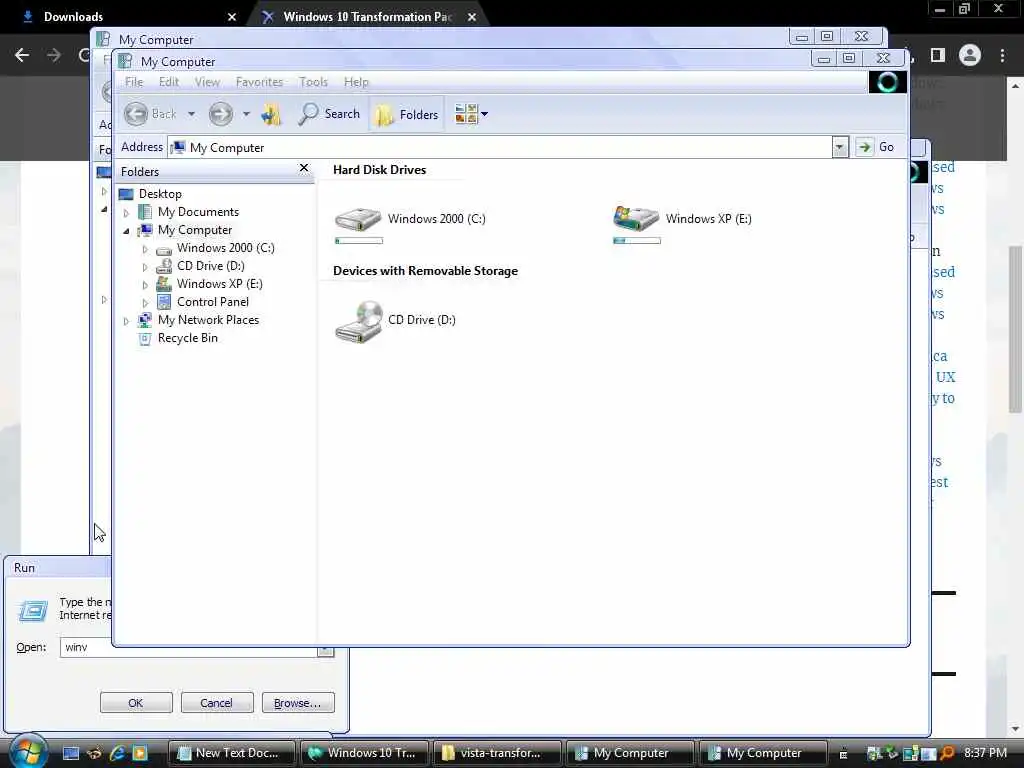The height and width of the screenshot is (768, 1024).
Task: Open the View menu
Action: 207,82
